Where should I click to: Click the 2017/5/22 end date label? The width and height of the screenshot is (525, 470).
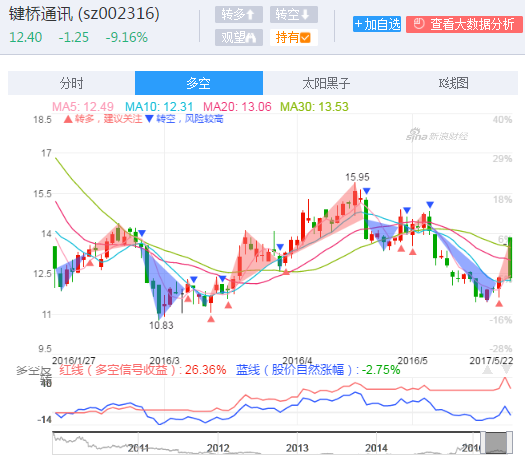(x=491, y=361)
